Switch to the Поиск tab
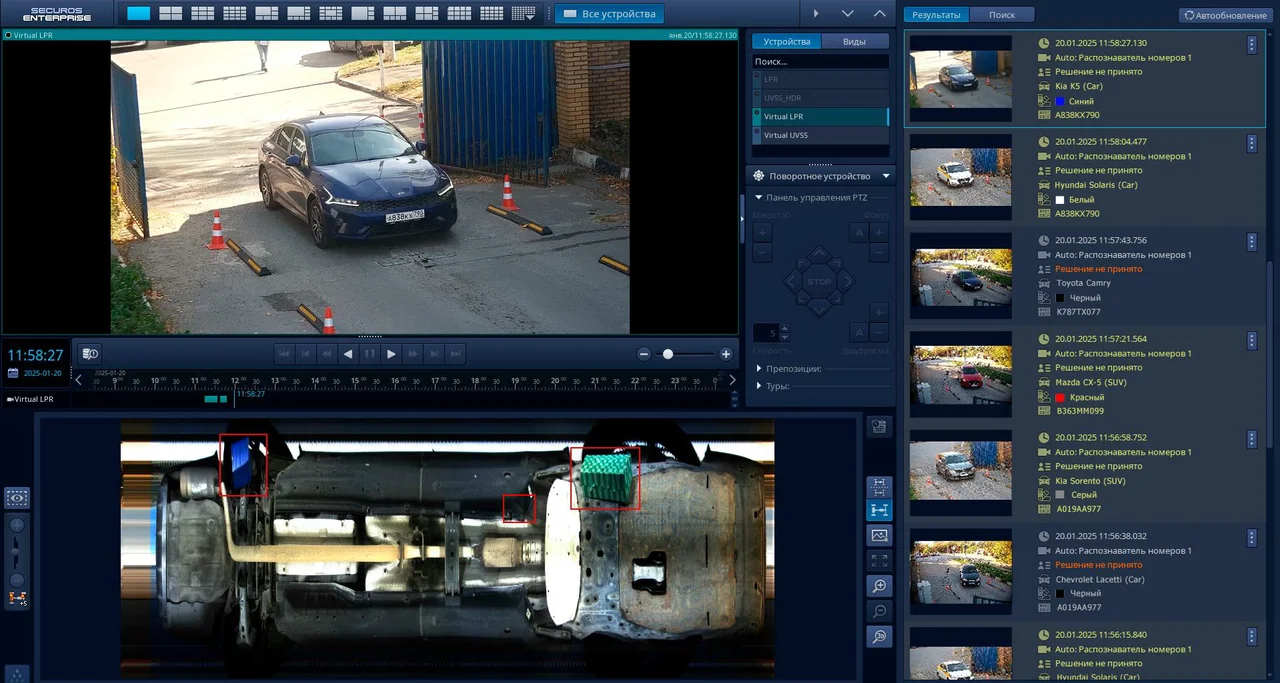 [1001, 15]
